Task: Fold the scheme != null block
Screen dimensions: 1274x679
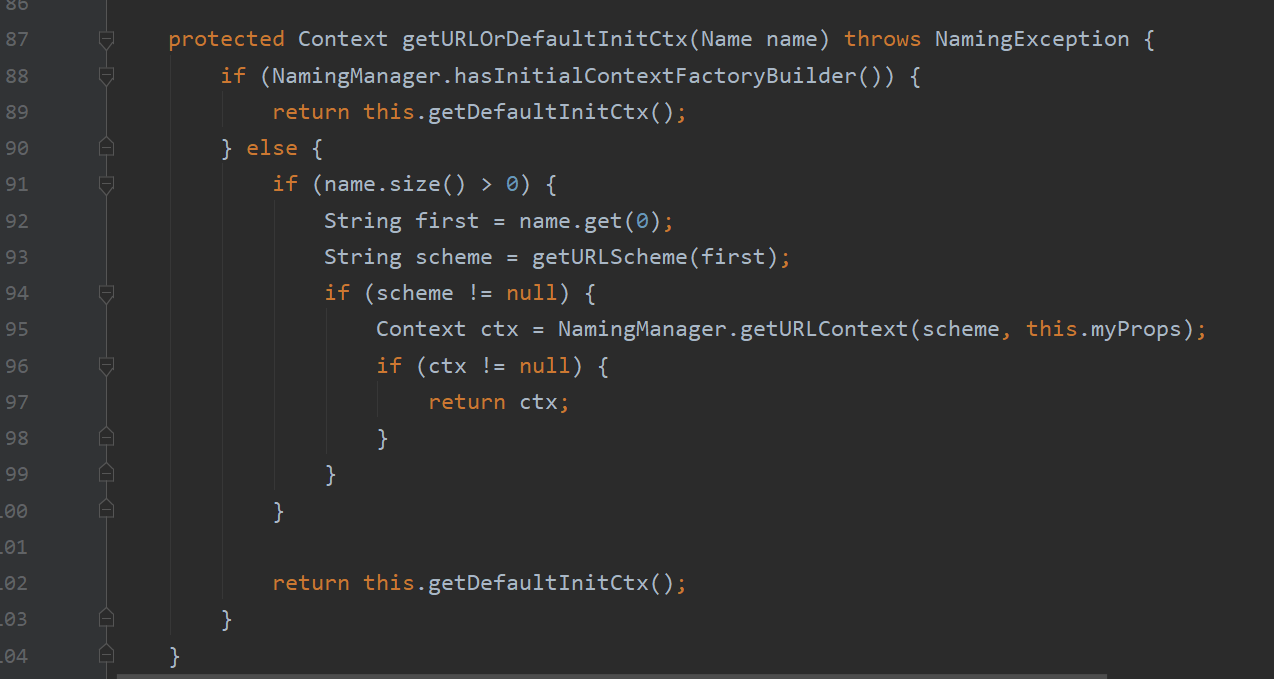Action: tap(106, 293)
